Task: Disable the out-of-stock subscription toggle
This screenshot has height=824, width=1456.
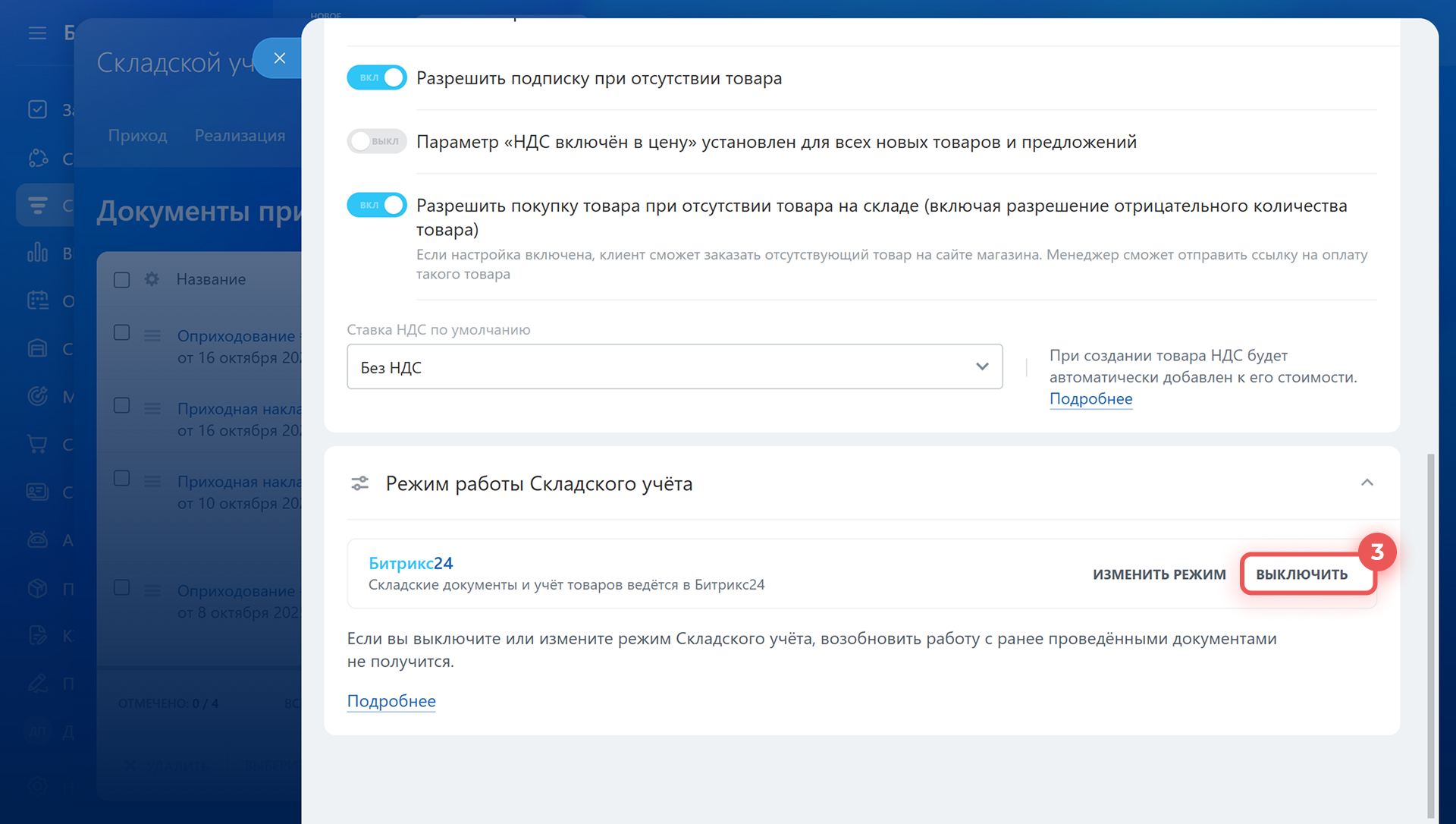Action: [377, 77]
